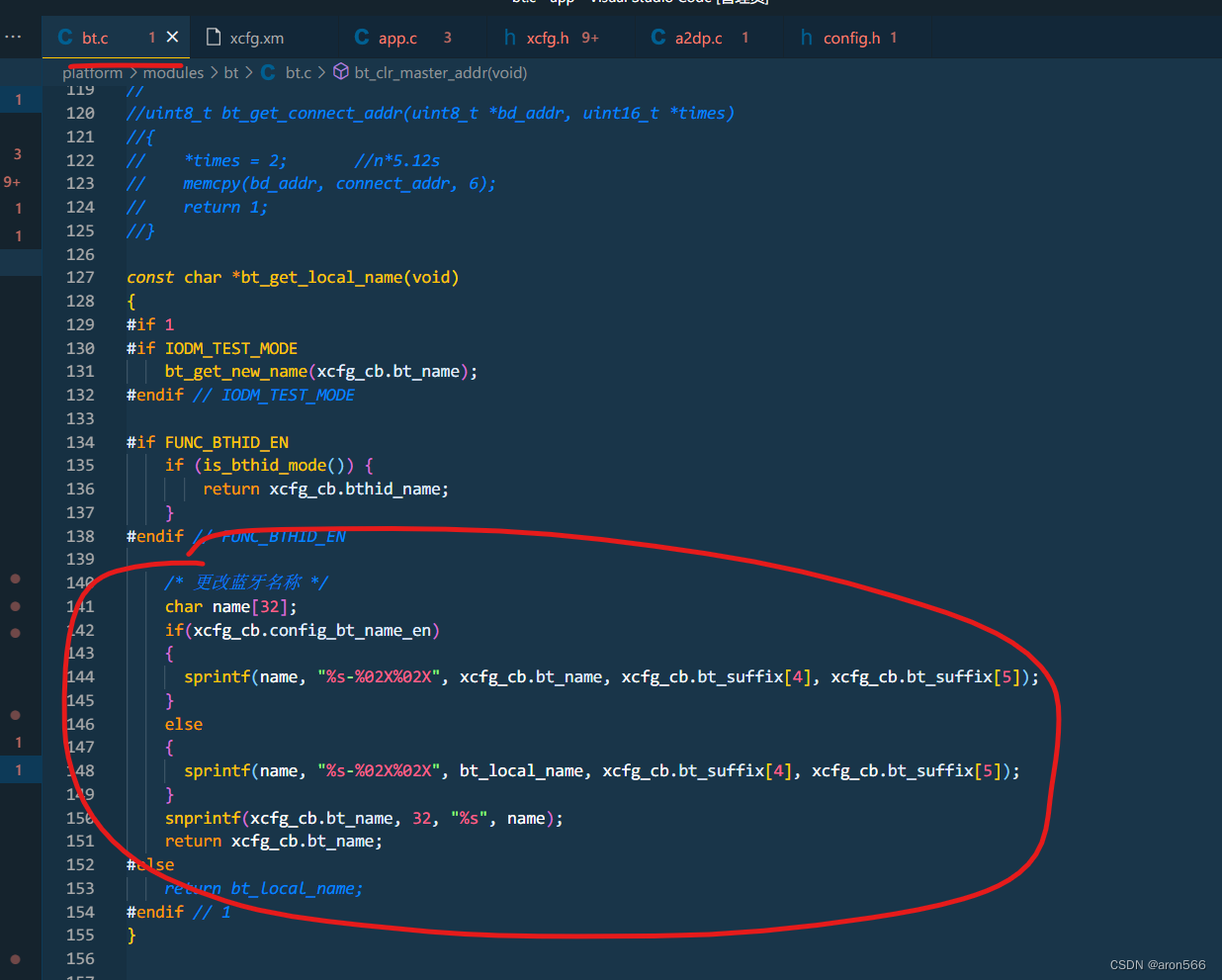Viewport: 1222px width, 980px height.
Task: Click '#endif // 1' on line 154
Action: point(179,913)
